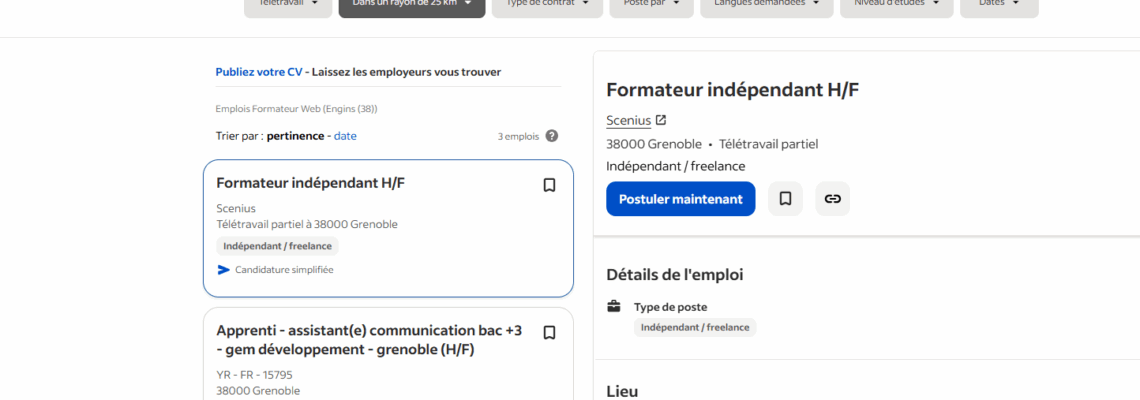Click the Postuler maintenant button
Screen dimensions: 1140x400
tap(680, 199)
